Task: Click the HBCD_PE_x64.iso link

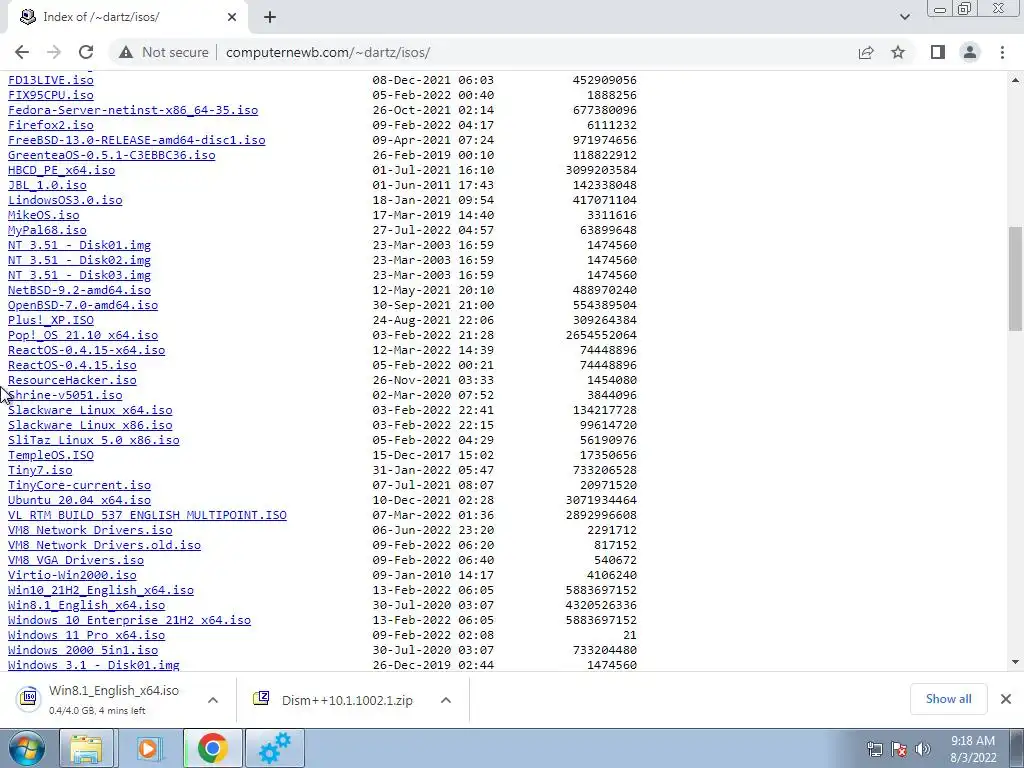Action: pyautogui.click(x=61, y=170)
